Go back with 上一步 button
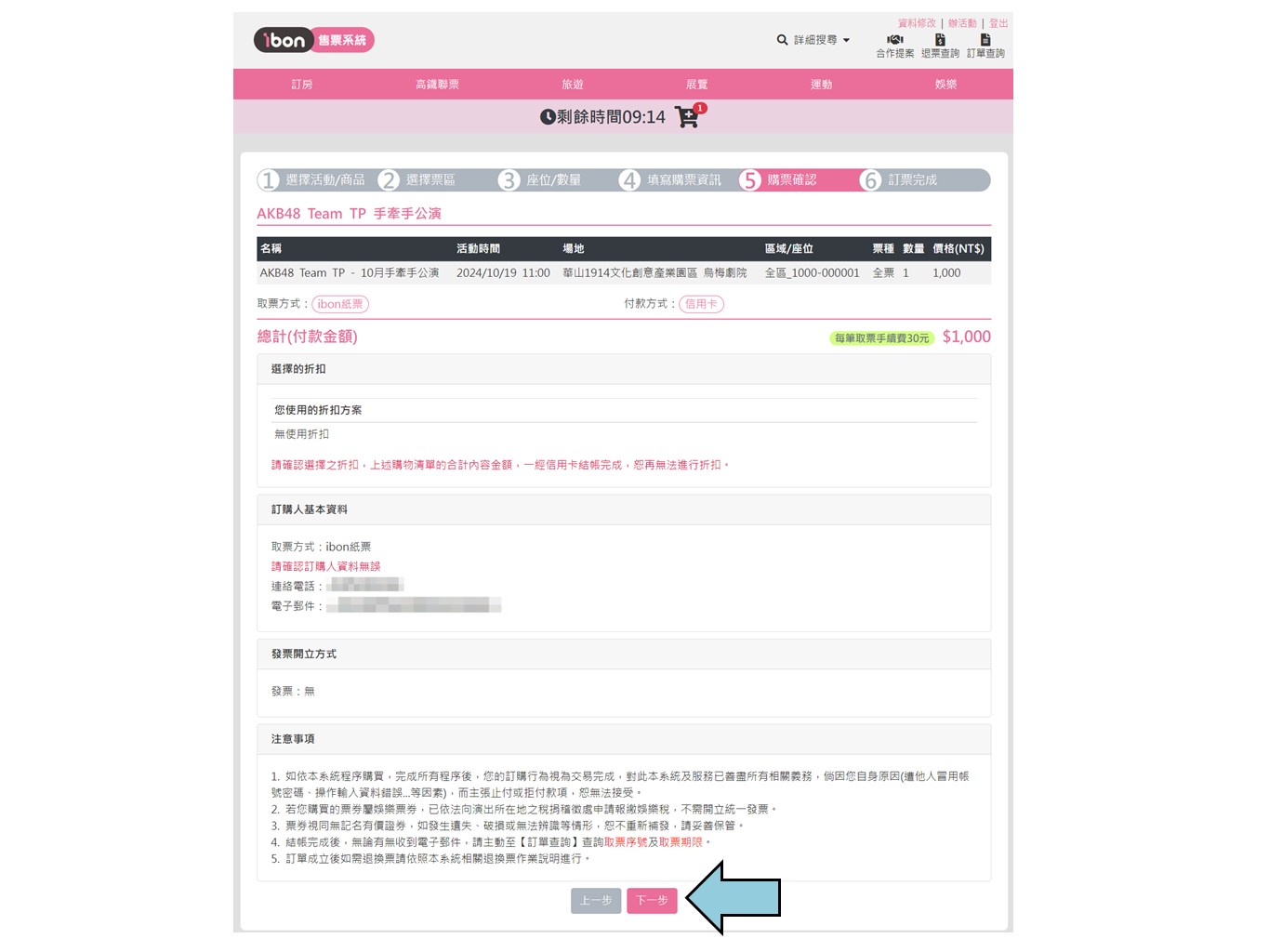 (x=596, y=901)
